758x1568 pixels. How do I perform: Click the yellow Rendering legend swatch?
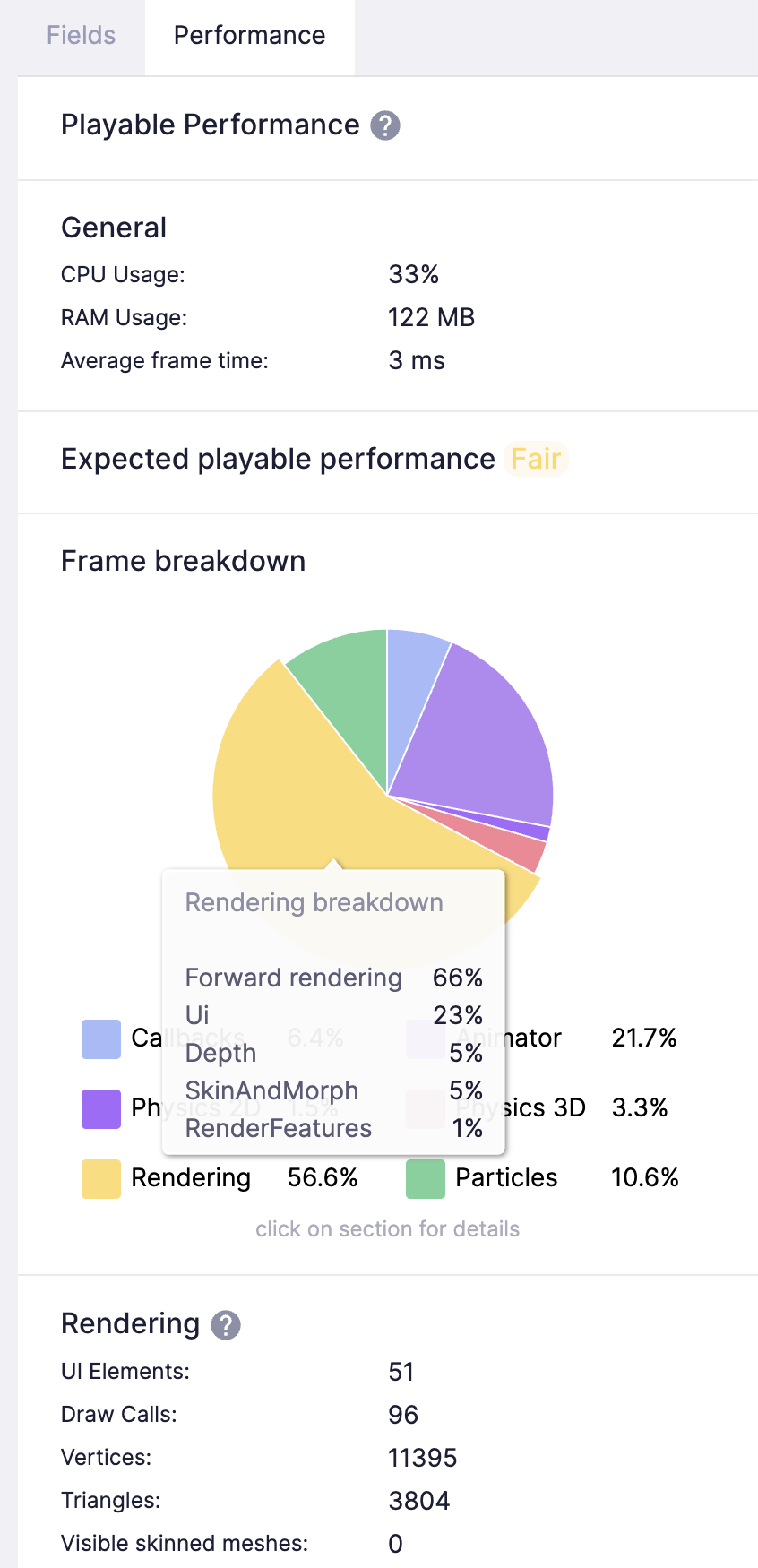point(101,1178)
